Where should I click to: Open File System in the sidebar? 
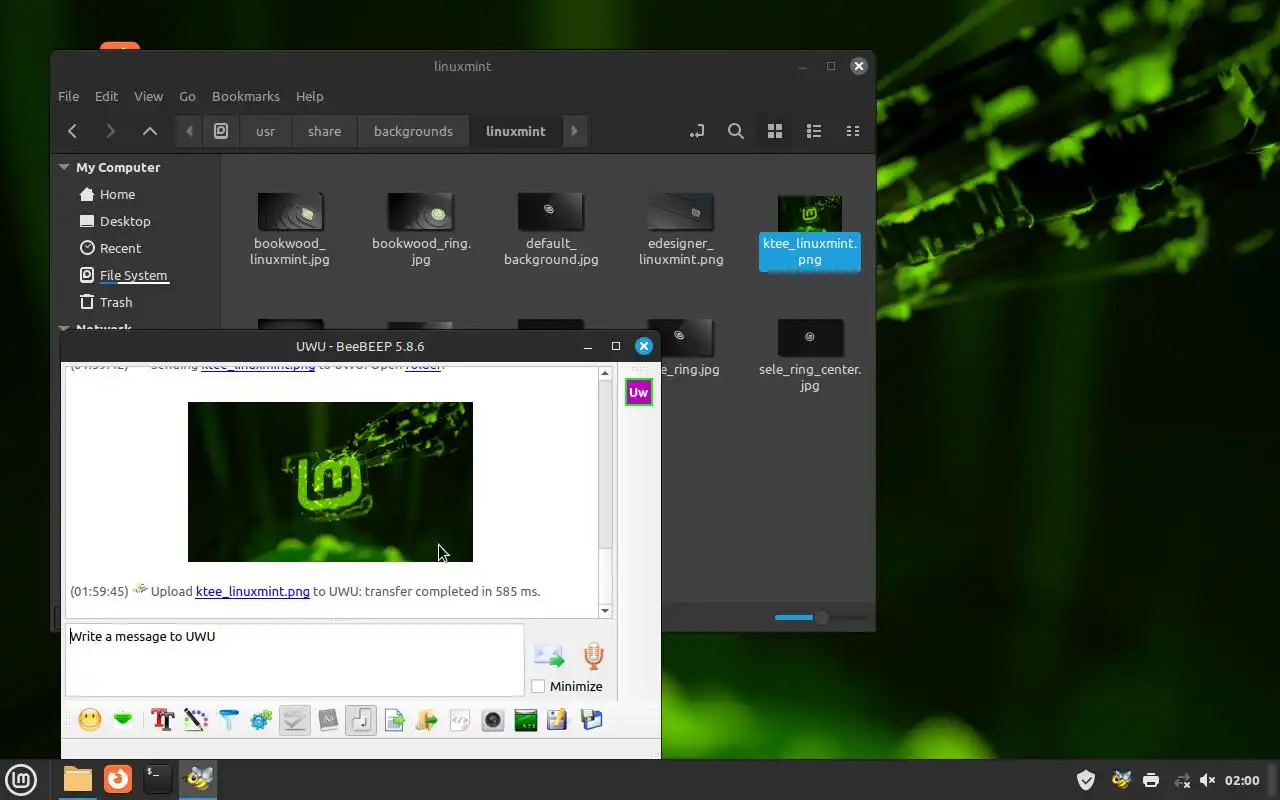tap(133, 275)
